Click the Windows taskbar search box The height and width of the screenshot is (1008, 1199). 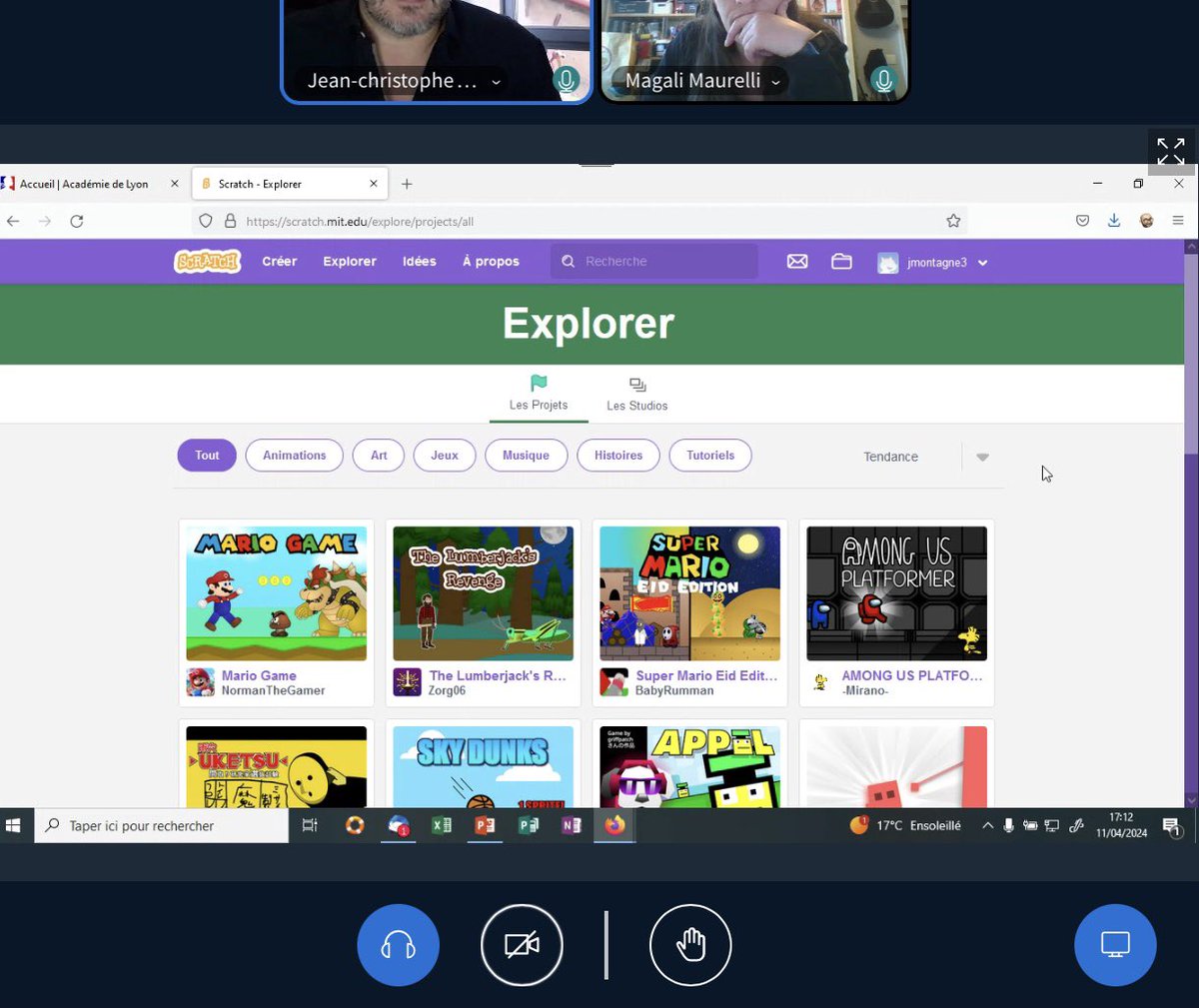[162, 826]
